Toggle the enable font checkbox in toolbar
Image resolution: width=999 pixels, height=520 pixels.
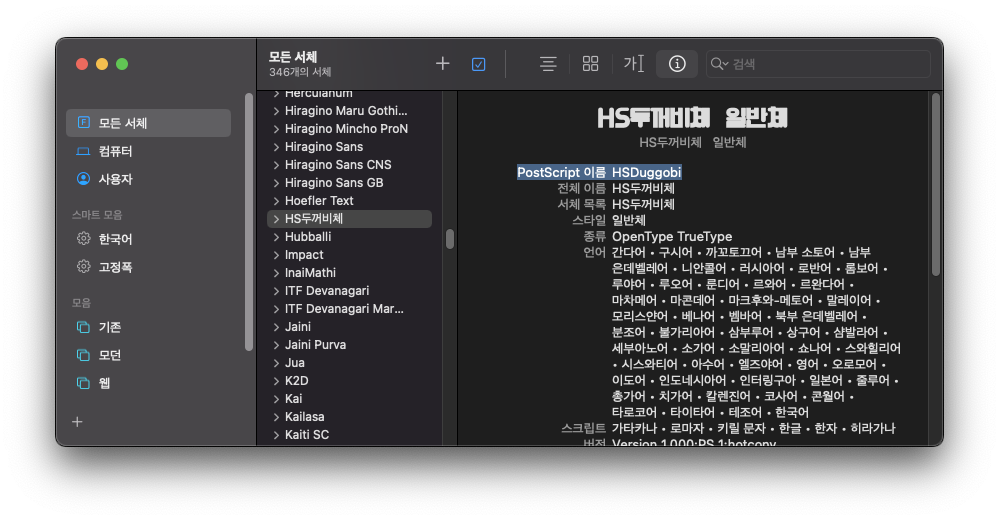click(x=478, y=64)
